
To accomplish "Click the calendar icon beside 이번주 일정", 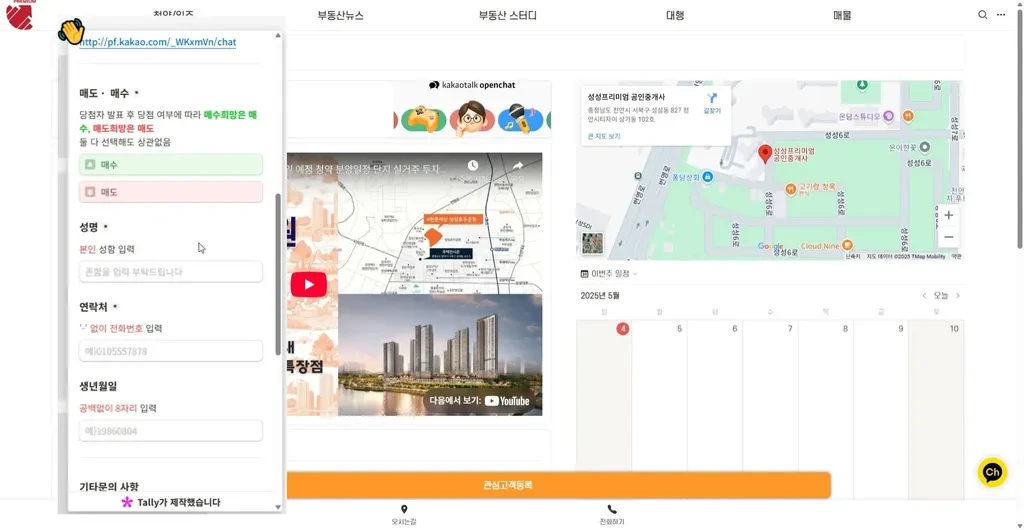I will click(x=584, y=273).
